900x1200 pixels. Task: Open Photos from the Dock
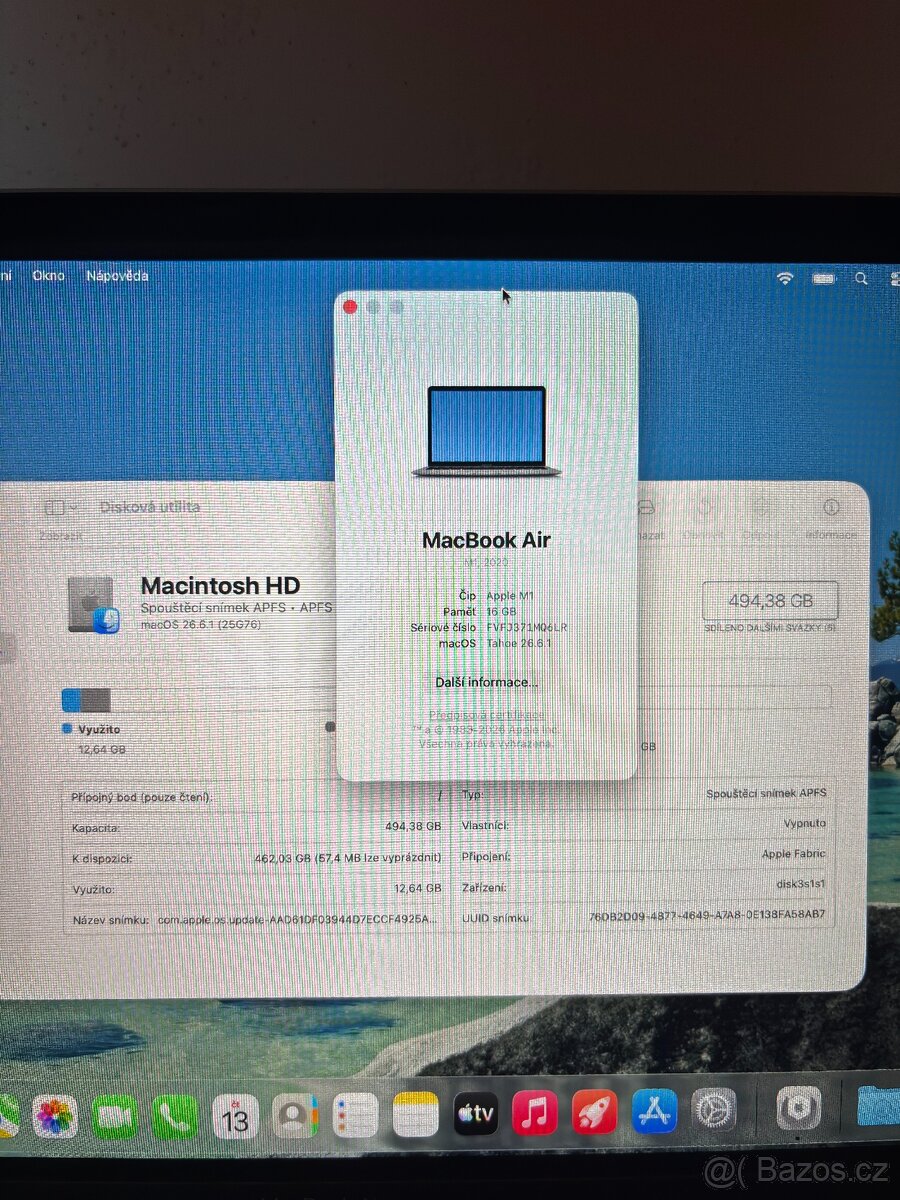pos(55,1116)
